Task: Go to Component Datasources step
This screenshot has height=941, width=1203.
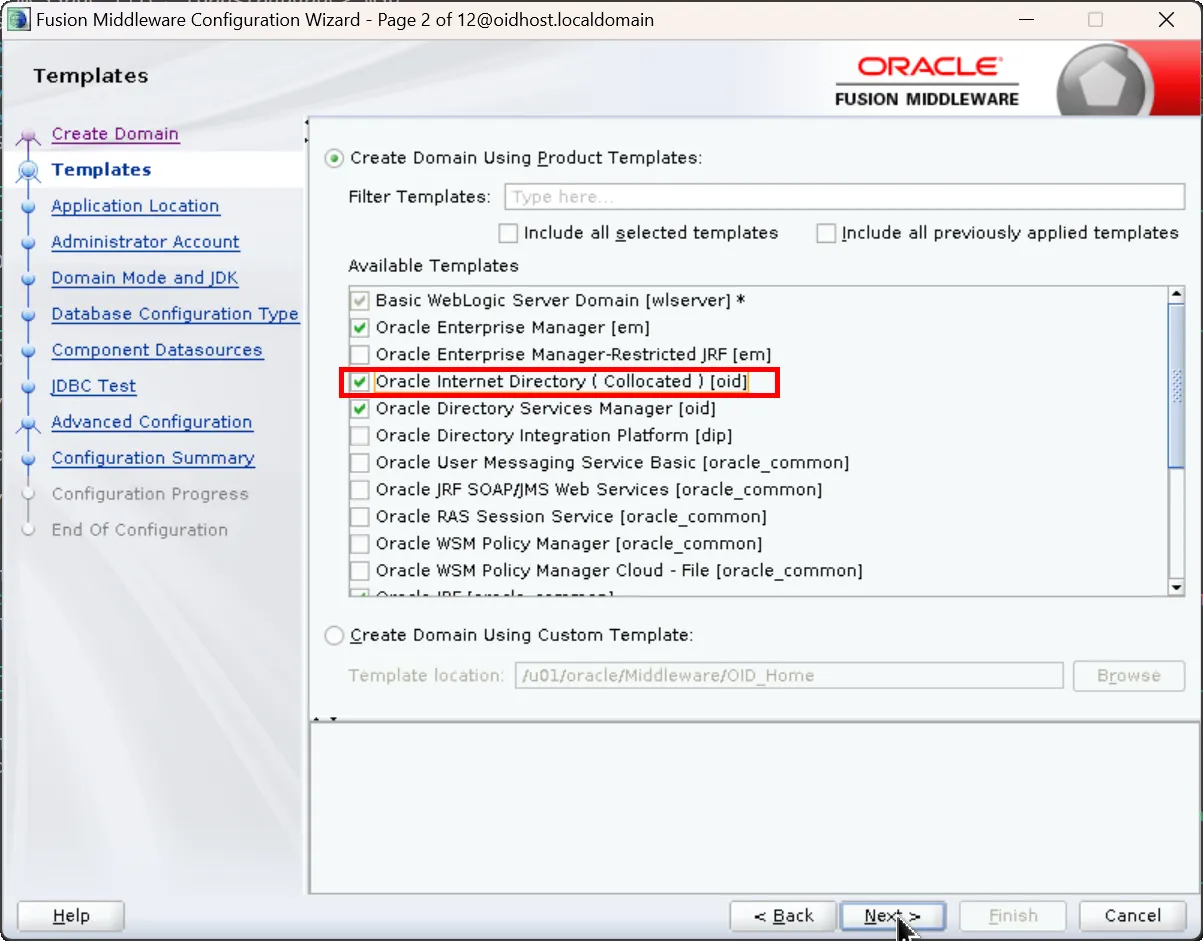Action: click(157, 350)
